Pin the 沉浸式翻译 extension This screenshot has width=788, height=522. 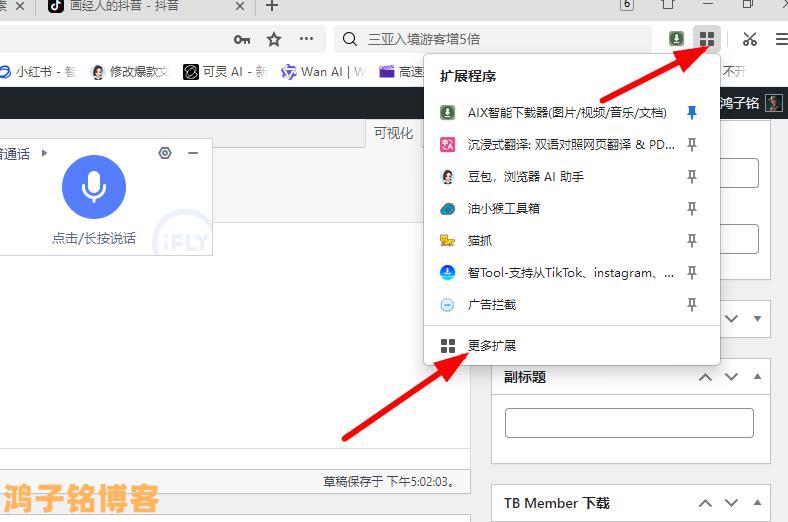point(691,145)
